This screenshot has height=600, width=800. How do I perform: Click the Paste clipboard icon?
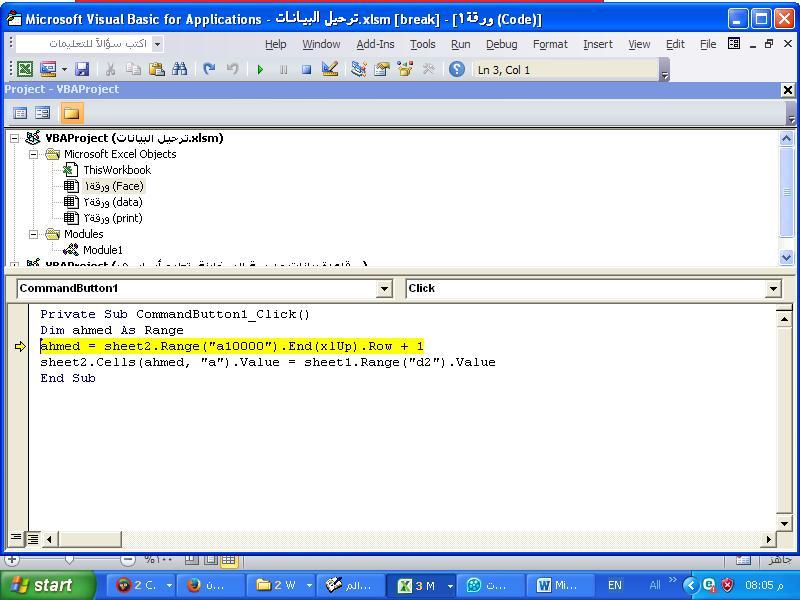click(x=157, y=69)
